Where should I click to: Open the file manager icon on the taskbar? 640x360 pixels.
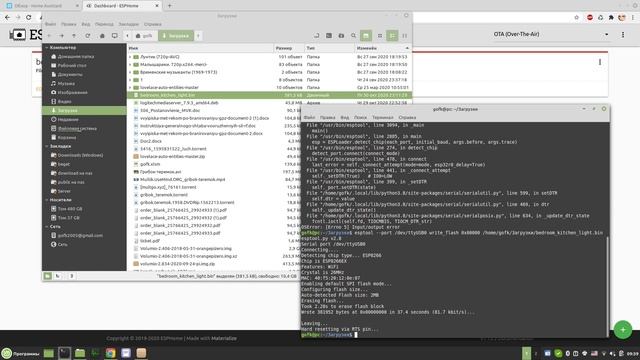pos(80,353)
